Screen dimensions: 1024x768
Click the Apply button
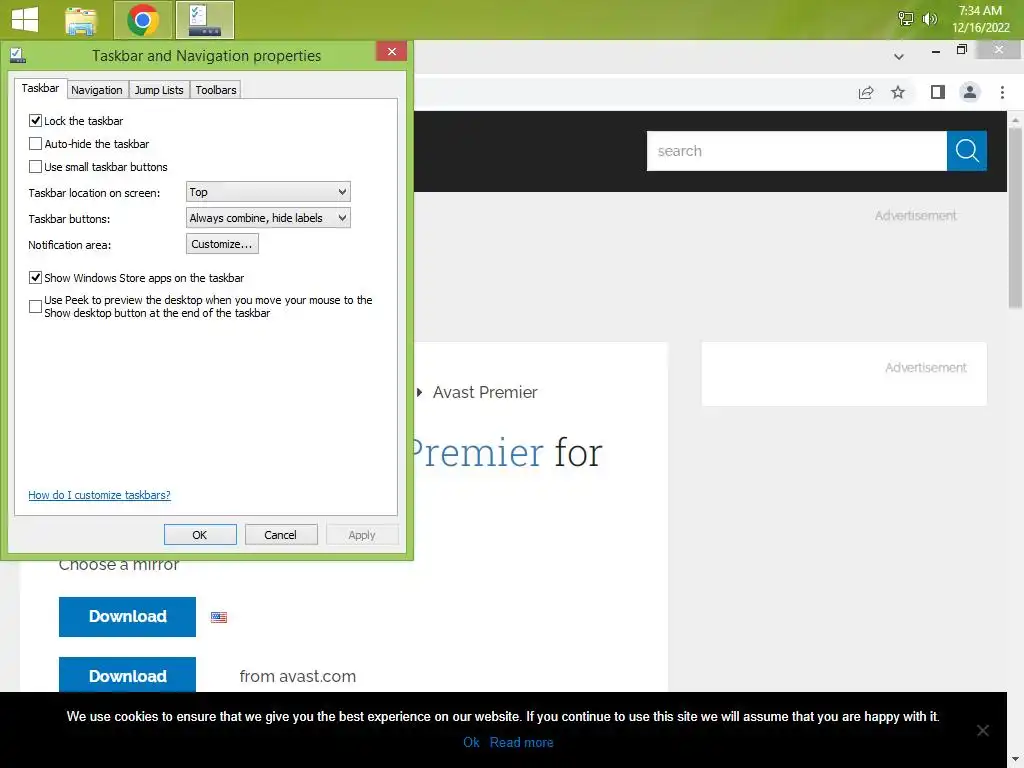[362, 535]
